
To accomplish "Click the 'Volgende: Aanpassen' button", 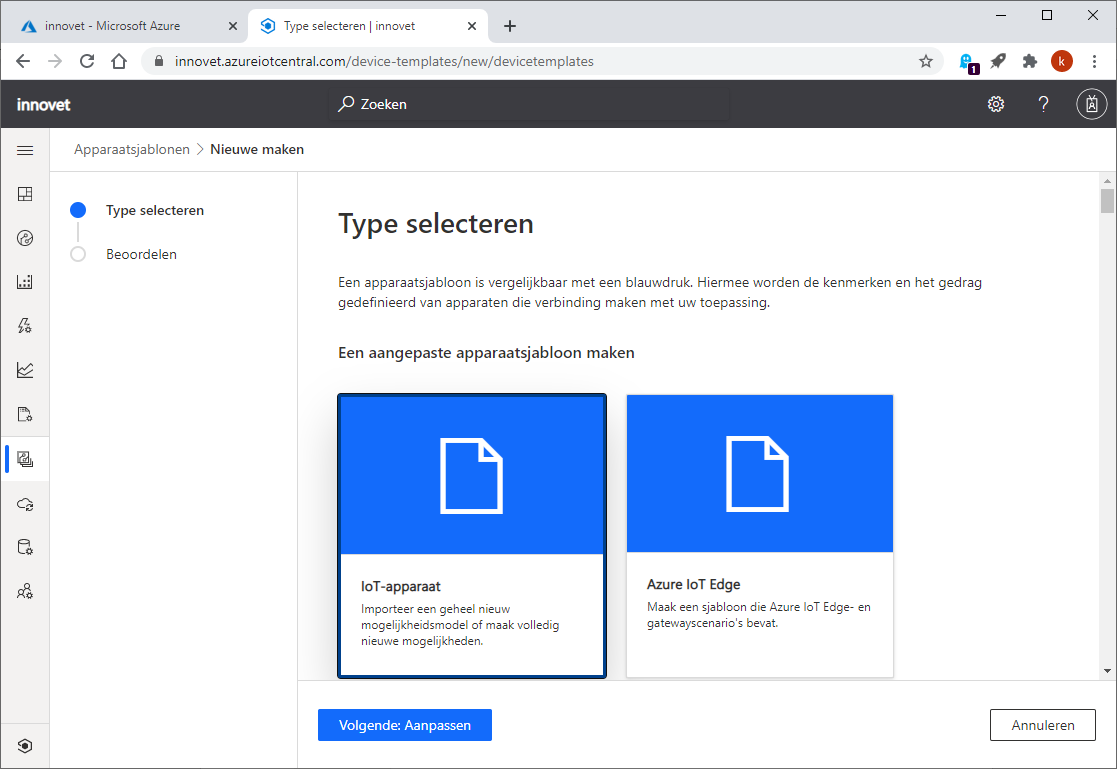I will 405,725.
